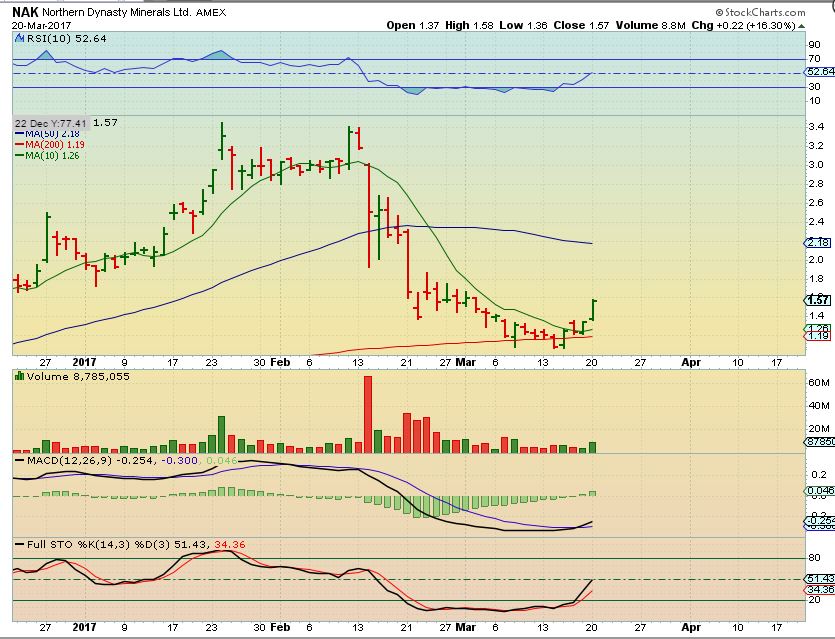Click the 3.4 label on price axis
Screen dimensions: 835x639
(x=816, y=127)
